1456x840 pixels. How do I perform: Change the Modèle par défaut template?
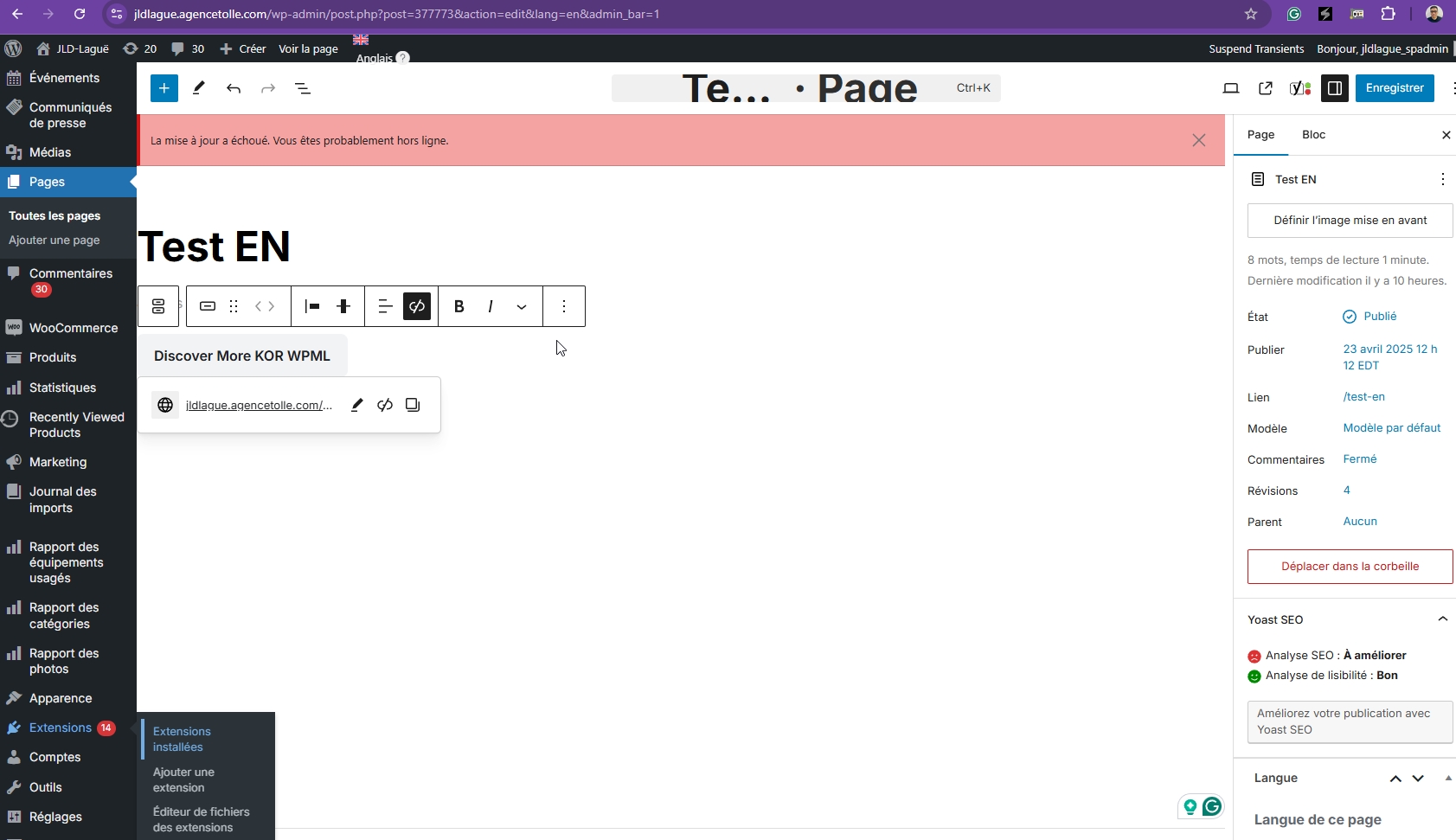[1392, 428]
